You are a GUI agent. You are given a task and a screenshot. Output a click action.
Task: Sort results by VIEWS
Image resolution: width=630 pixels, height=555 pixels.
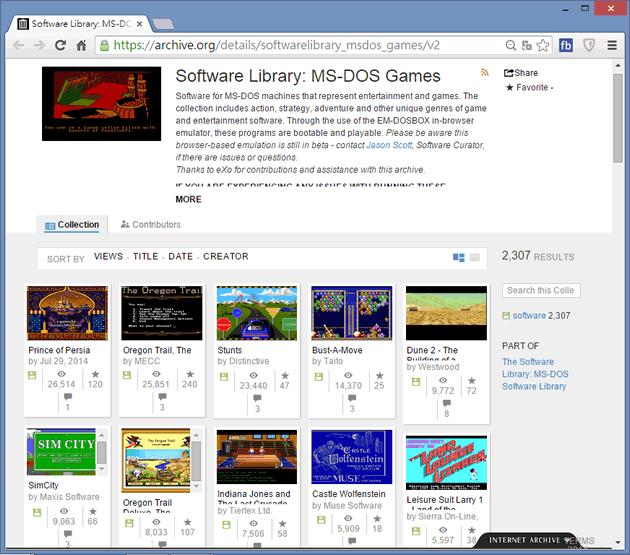click(x=108, y=256)
